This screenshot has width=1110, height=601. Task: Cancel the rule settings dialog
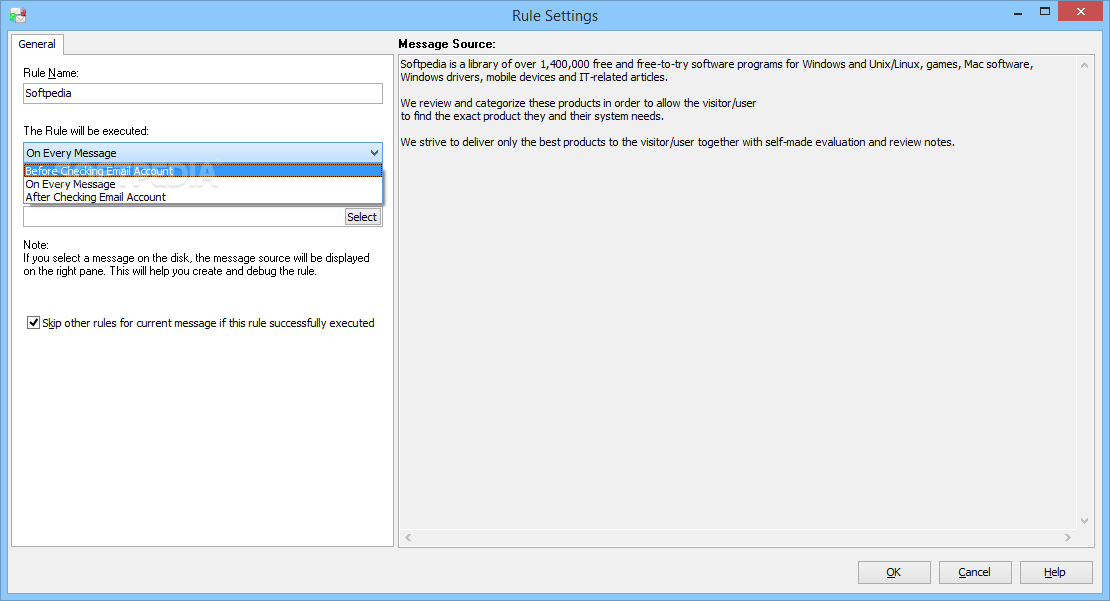tap(975, 572)
